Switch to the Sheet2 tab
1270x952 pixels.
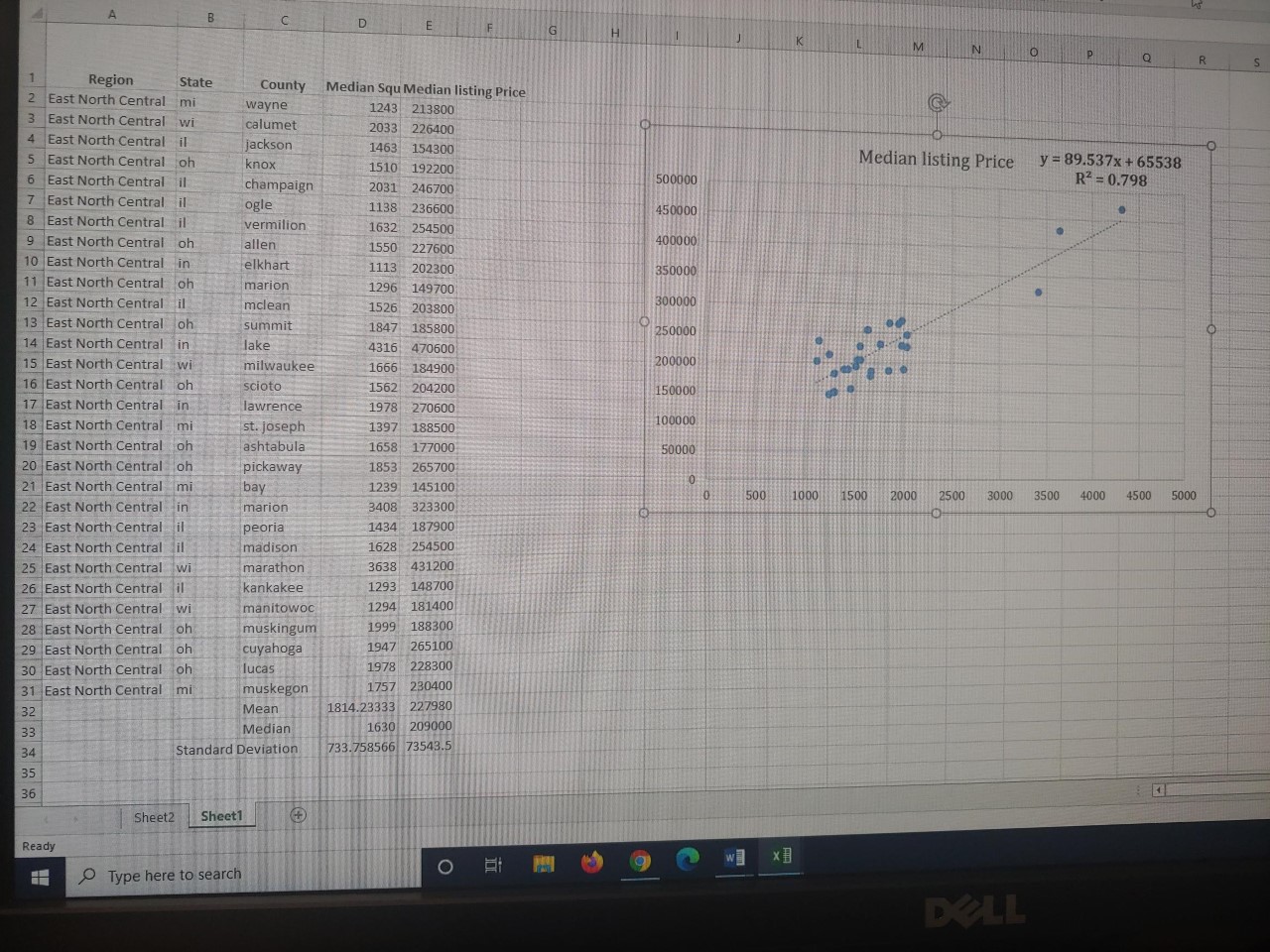tap(154, 817)
